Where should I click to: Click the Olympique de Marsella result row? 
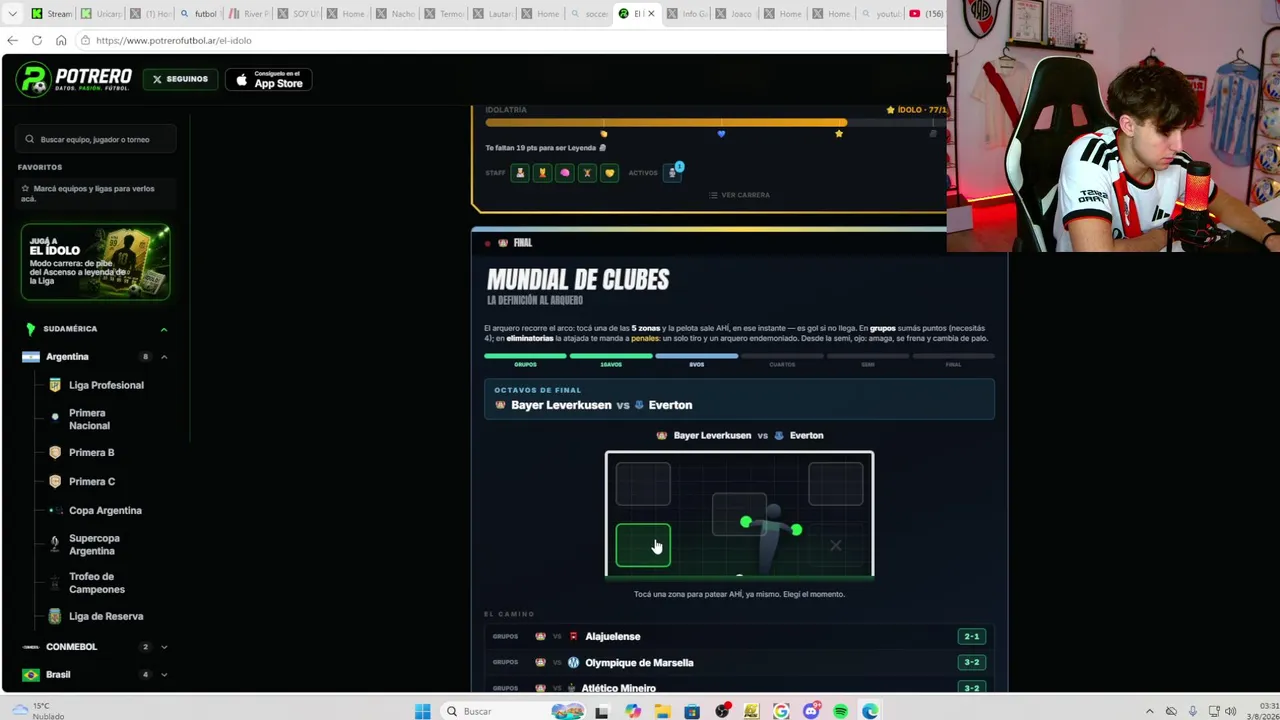[739, 662]
